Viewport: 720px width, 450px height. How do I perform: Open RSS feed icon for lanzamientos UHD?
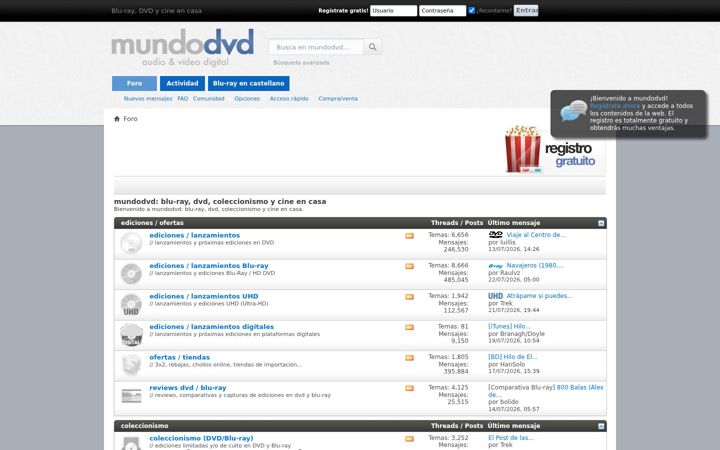tap(409, 297)
